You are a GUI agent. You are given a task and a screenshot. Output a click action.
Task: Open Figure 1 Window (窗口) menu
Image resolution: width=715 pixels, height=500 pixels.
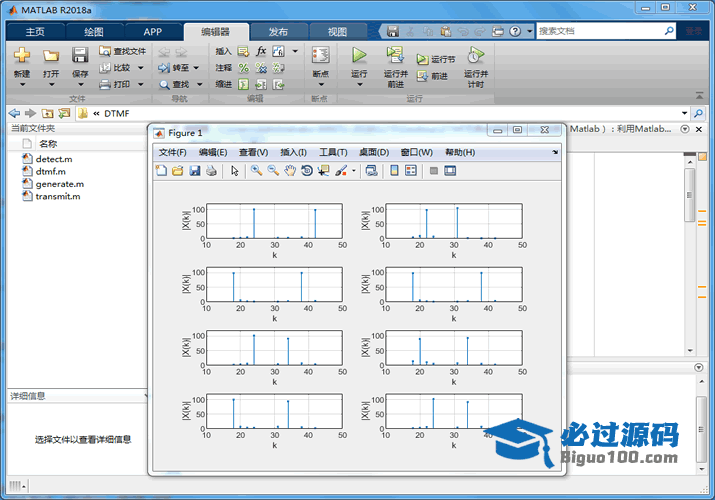tap(417, 152)
